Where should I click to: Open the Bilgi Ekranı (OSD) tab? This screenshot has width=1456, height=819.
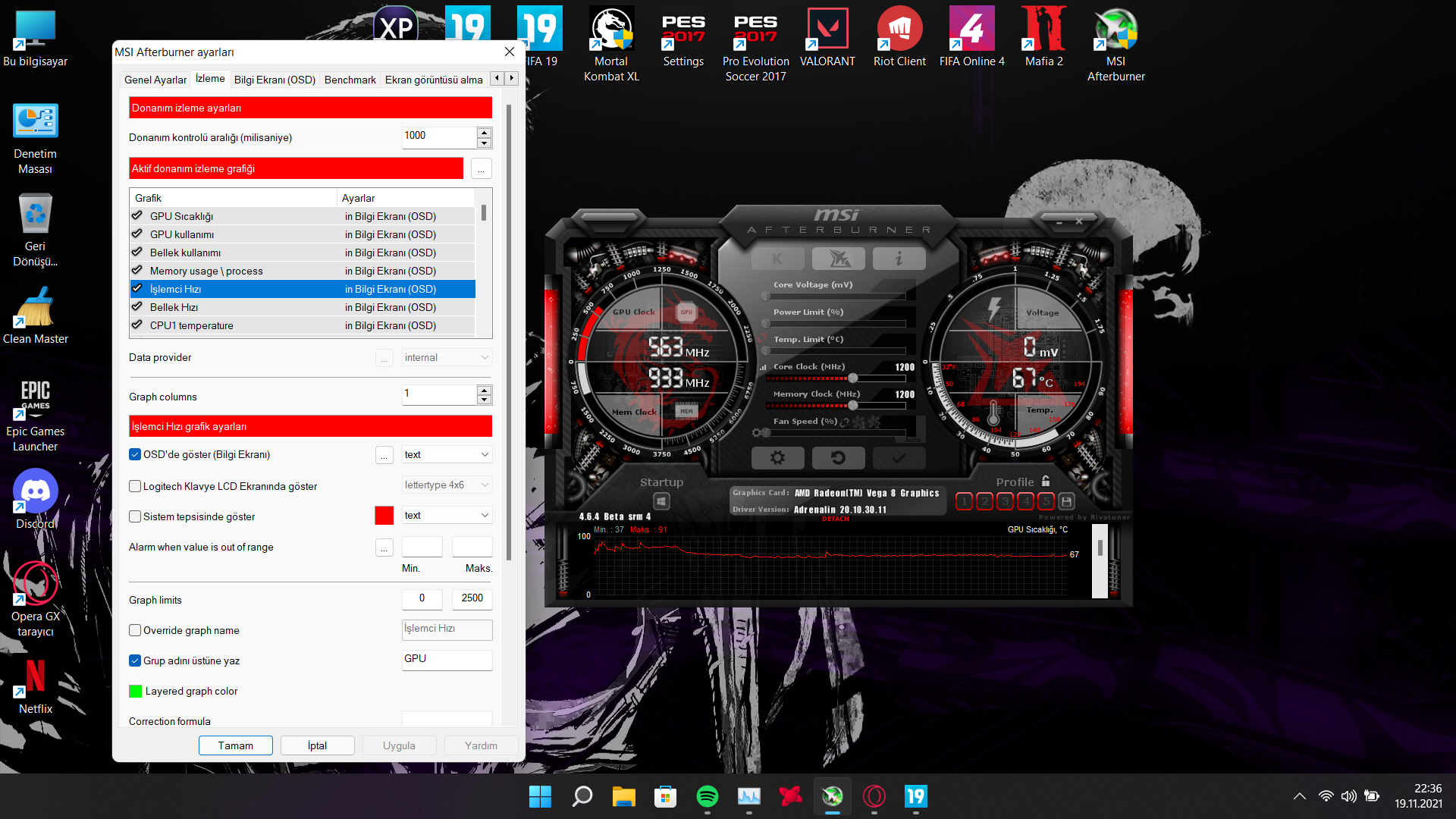point(275,80)
